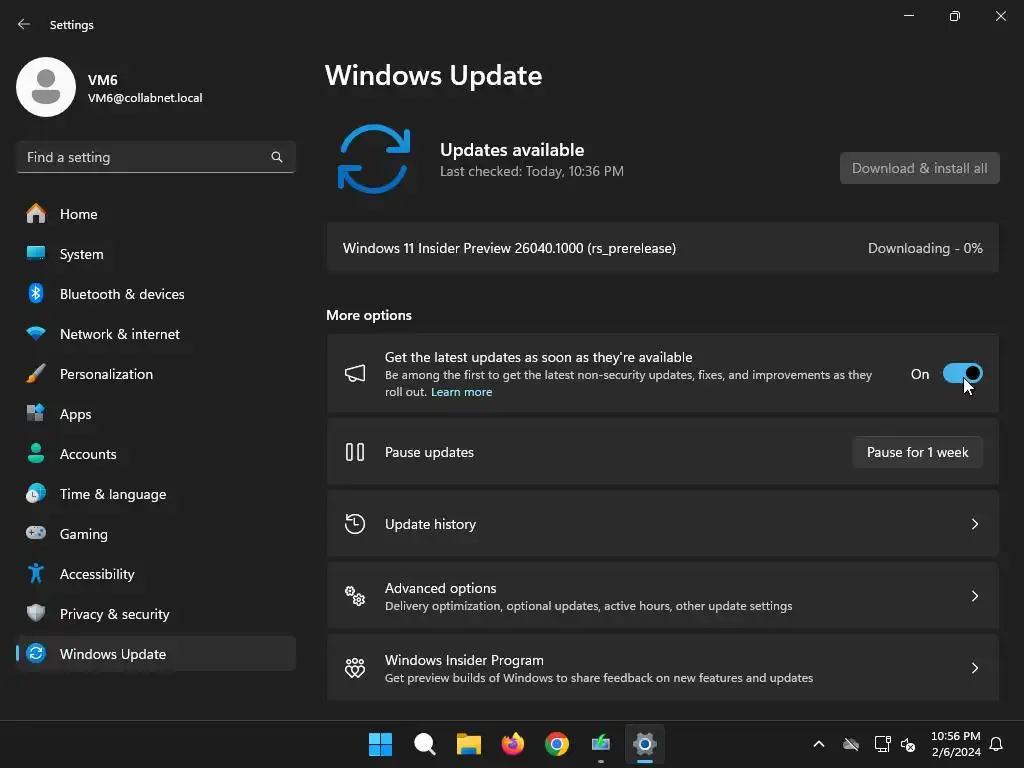Screen dimensions: 1024x768
Task: Click the muted volume tray icon
Action: (908, 744)
